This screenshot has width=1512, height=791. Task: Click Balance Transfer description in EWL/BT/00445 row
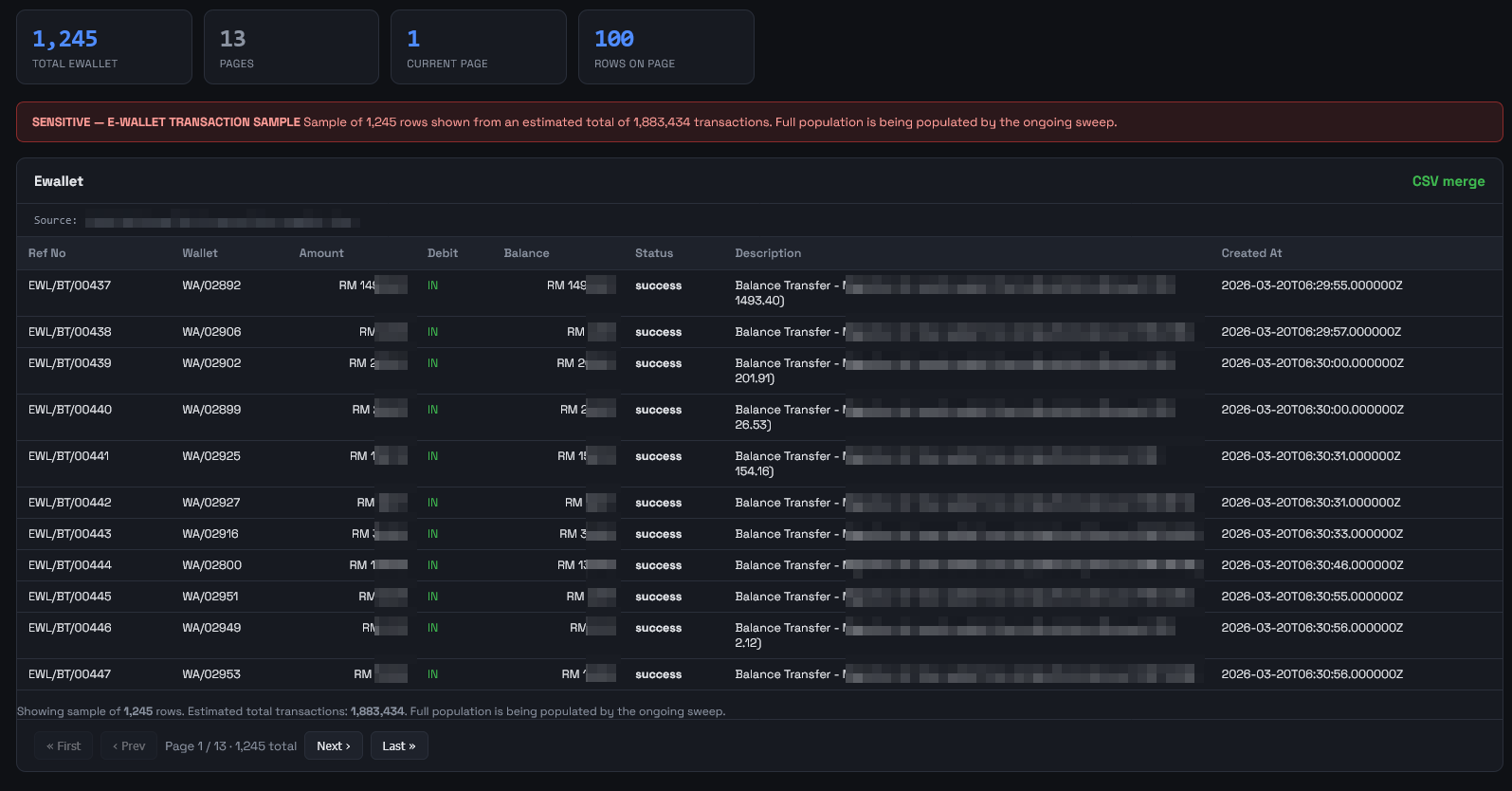[964, 597]
